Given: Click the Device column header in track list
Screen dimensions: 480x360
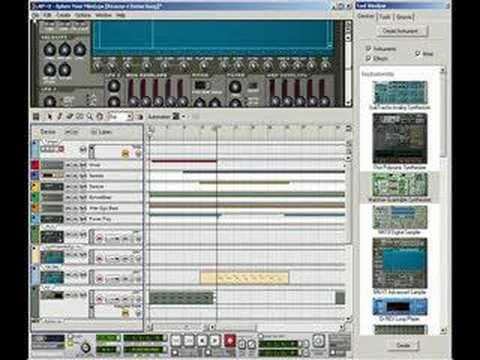Looking at the screenshot, I should coord(48,132).
